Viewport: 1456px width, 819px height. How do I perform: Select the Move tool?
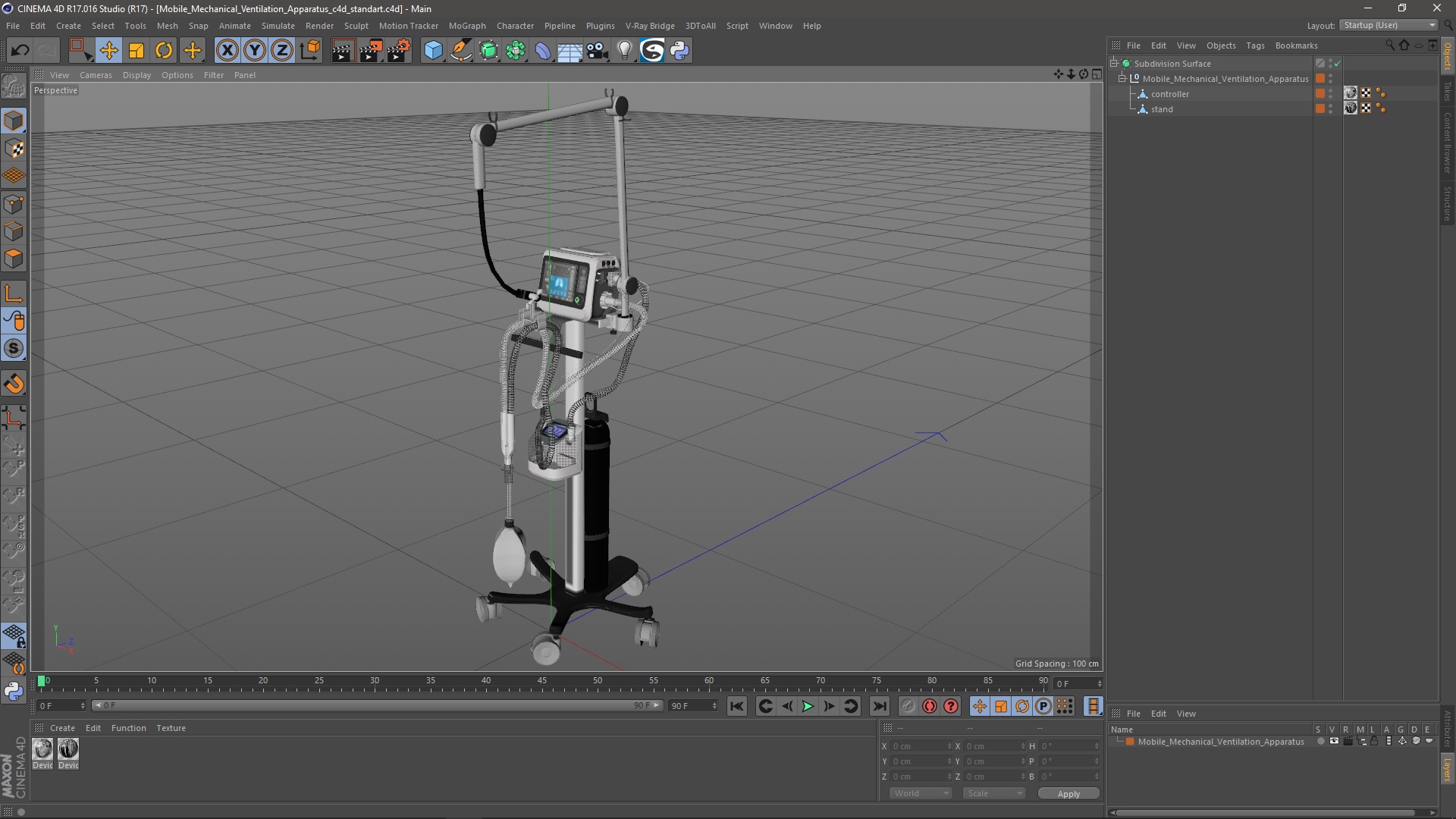coord(108,51)
